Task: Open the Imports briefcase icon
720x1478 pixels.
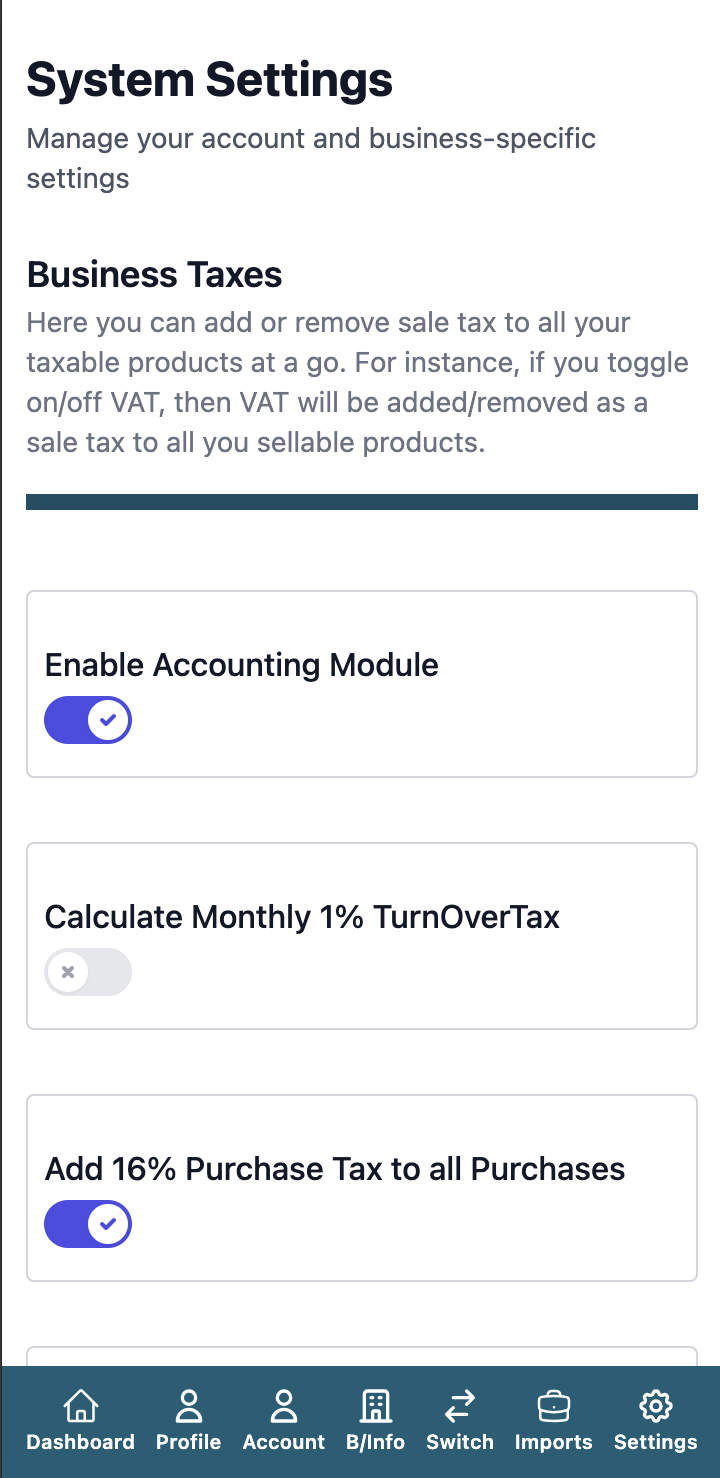Action: 553,1407
